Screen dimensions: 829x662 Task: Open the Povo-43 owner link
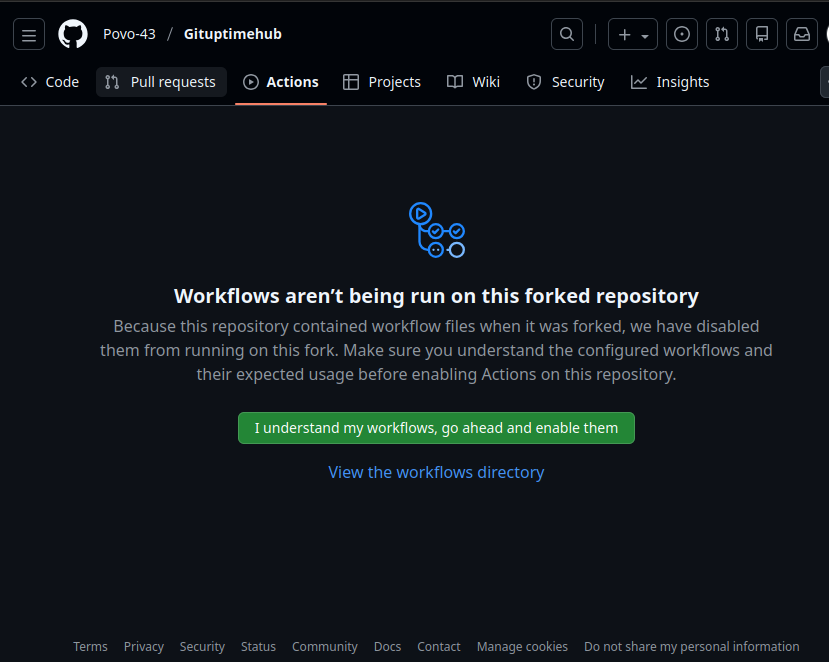[x=129, y=34]
